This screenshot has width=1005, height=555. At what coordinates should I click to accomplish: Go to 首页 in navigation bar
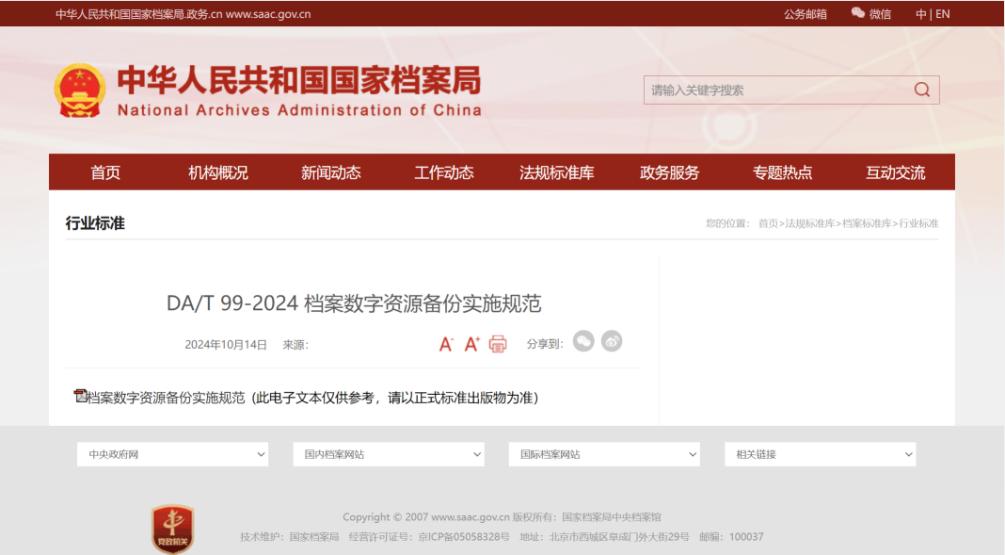tap(106, 173)
